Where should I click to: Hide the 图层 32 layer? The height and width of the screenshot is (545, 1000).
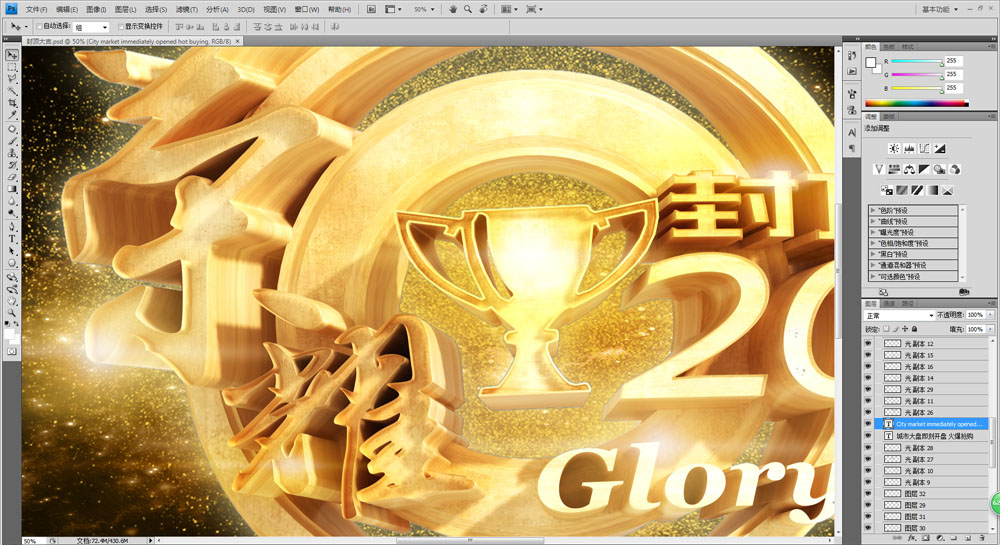868,493
